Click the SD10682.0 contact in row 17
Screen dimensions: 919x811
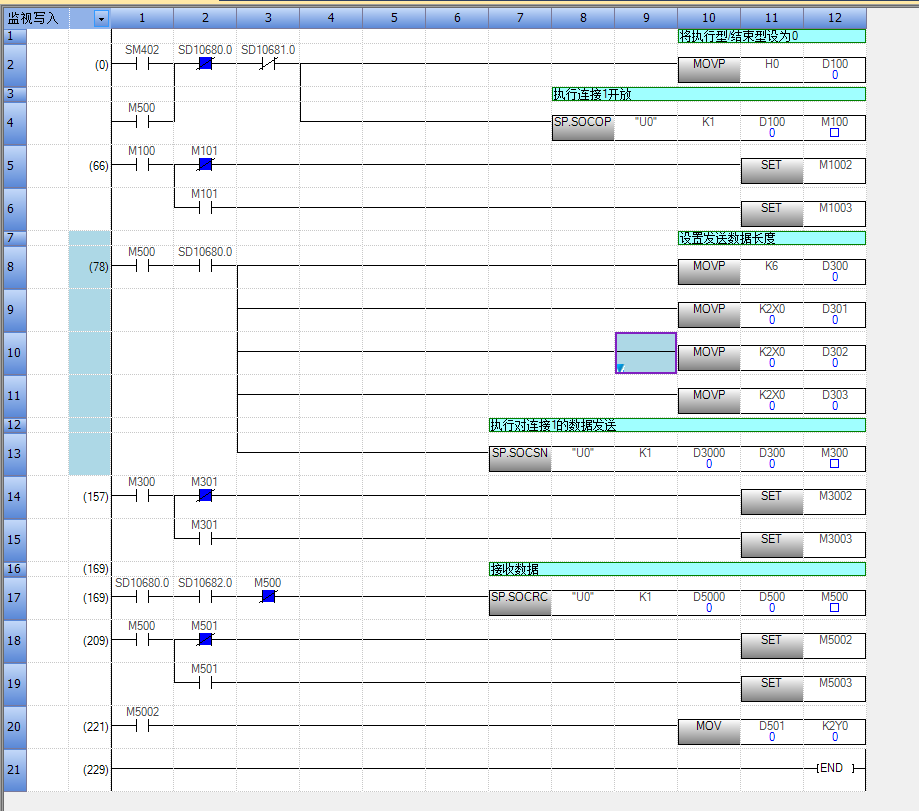coord(205,597)
